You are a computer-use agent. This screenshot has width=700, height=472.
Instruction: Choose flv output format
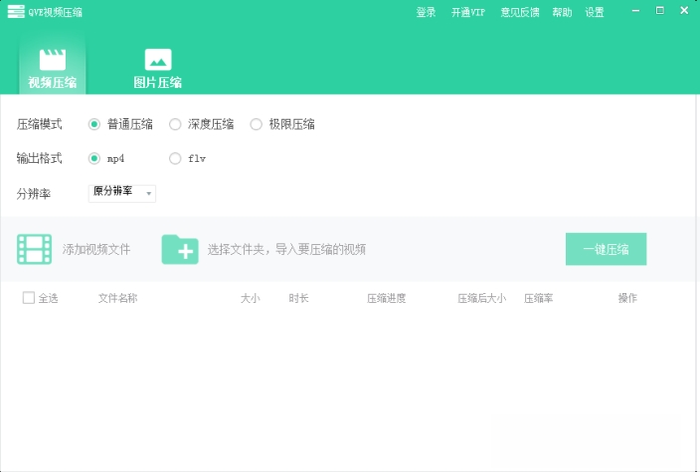(x=175, y=159)
